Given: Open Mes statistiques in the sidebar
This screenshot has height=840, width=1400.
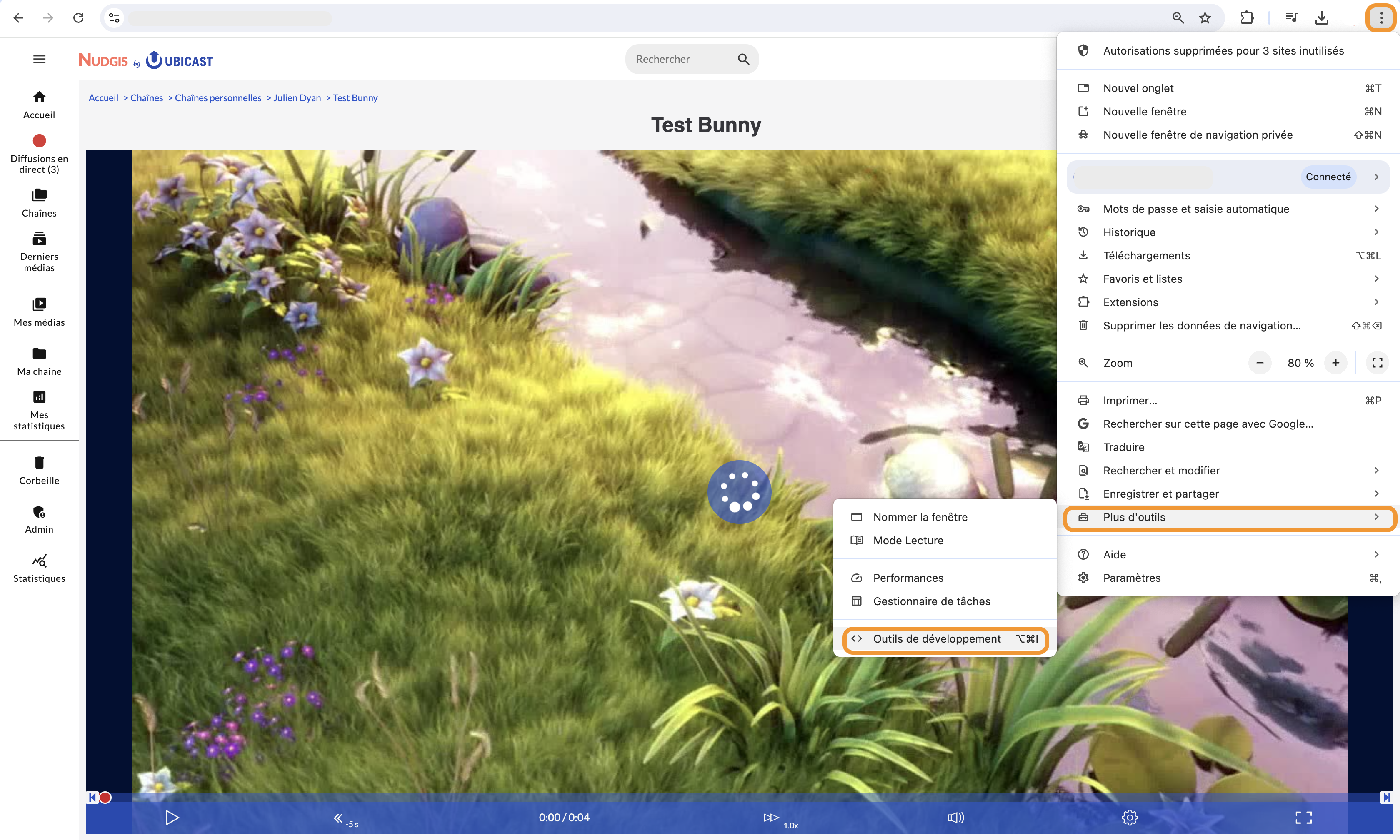Looking at the screenshot, I should [x=39, y=411].
